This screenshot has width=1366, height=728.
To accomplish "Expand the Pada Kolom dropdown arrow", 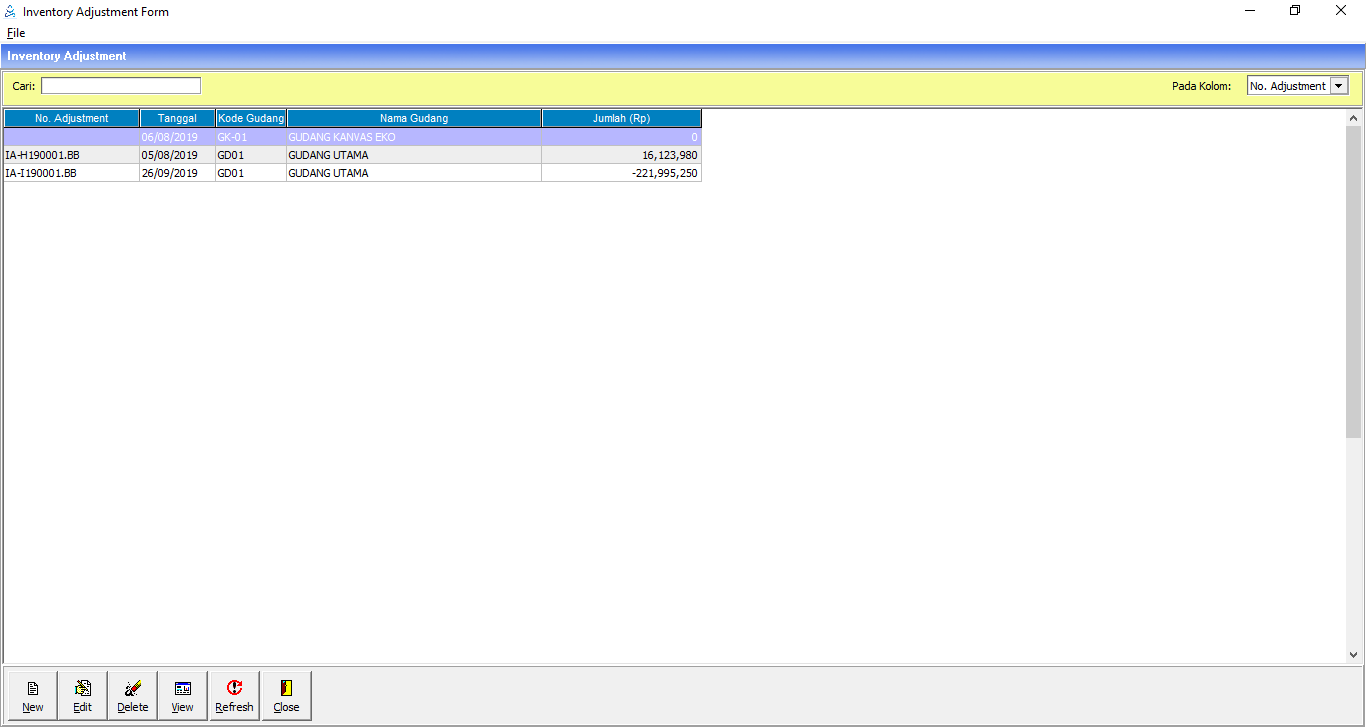I will pyautogui.click(x=1339, y=86).
